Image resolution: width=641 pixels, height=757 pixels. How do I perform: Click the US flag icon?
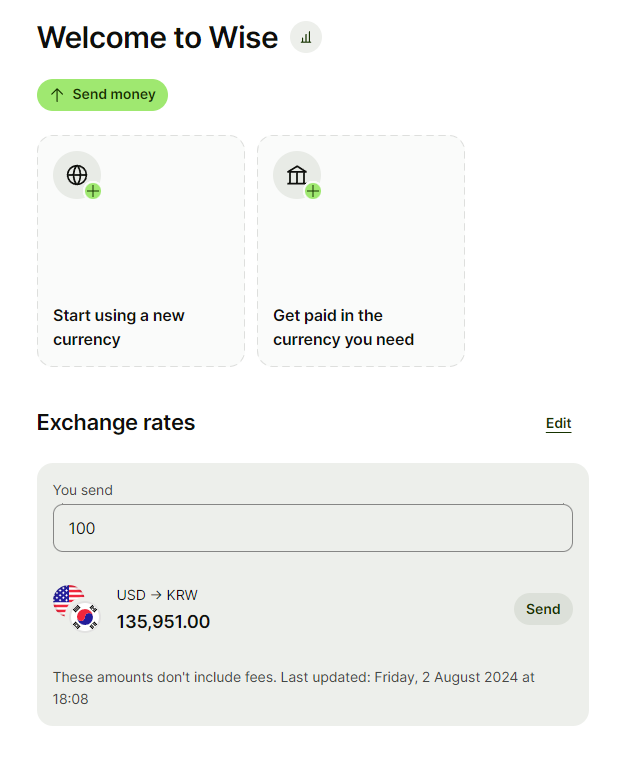click(x=67, y=600)
